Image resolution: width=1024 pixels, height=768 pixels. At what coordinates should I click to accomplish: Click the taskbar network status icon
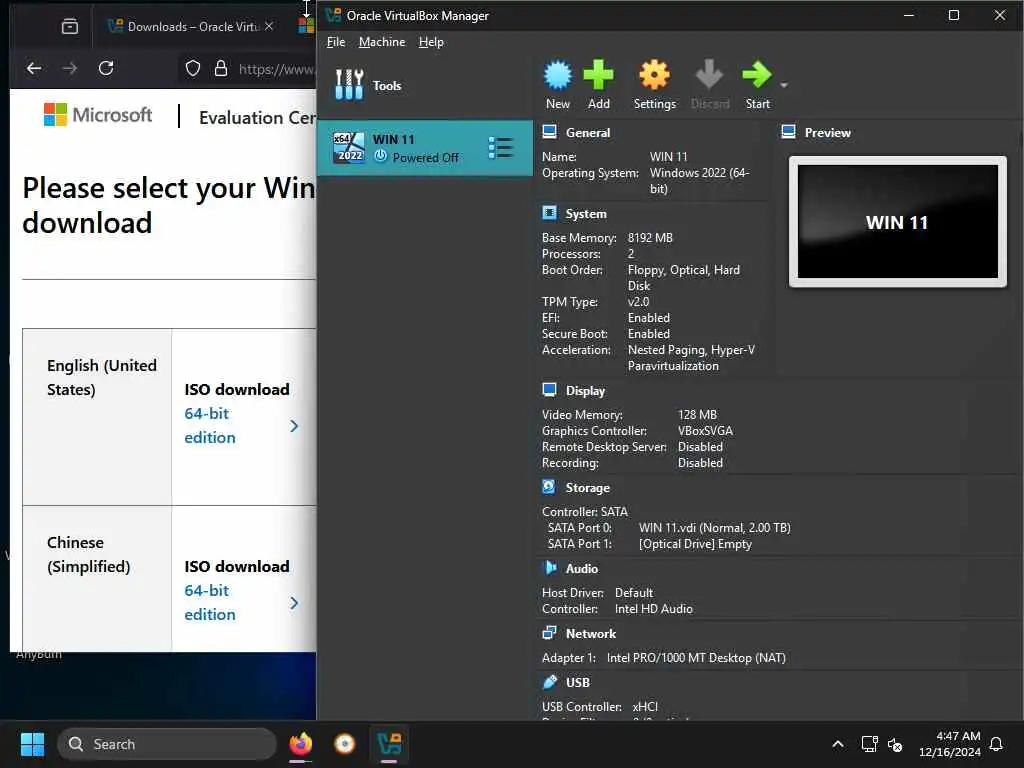coord(869,744)
